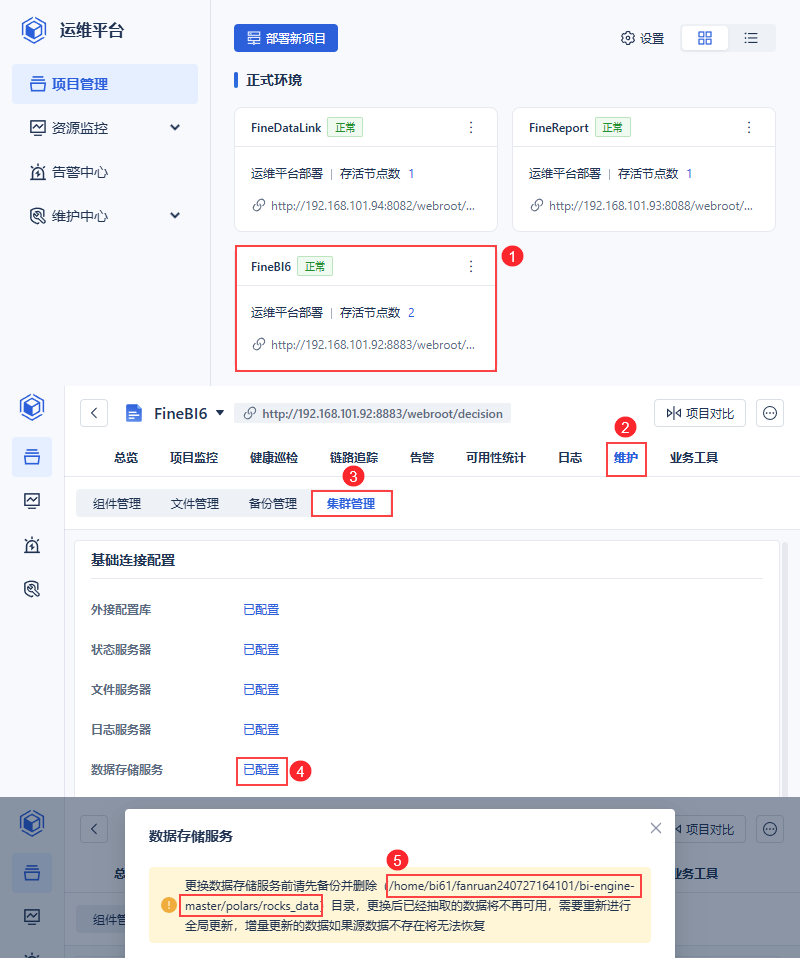Switch to the 告警 tab

pyautogui.click(x=422, y=458)
